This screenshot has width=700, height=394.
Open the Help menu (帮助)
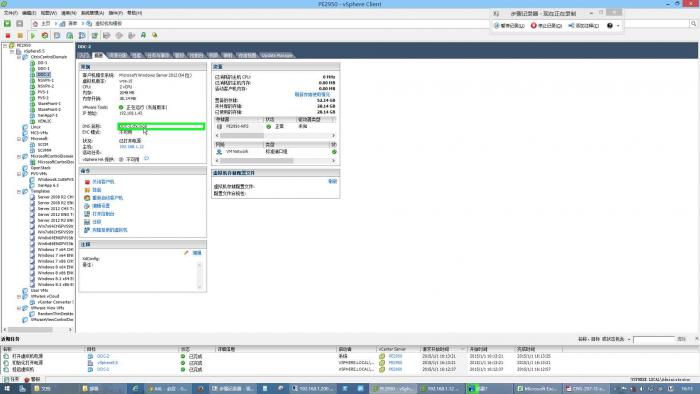tap(135, 13)
